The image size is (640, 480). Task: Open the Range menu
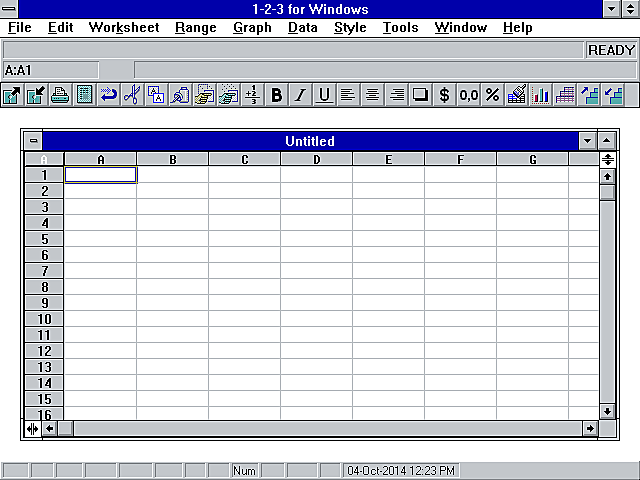pyautogui.click(x=196, y=27)
